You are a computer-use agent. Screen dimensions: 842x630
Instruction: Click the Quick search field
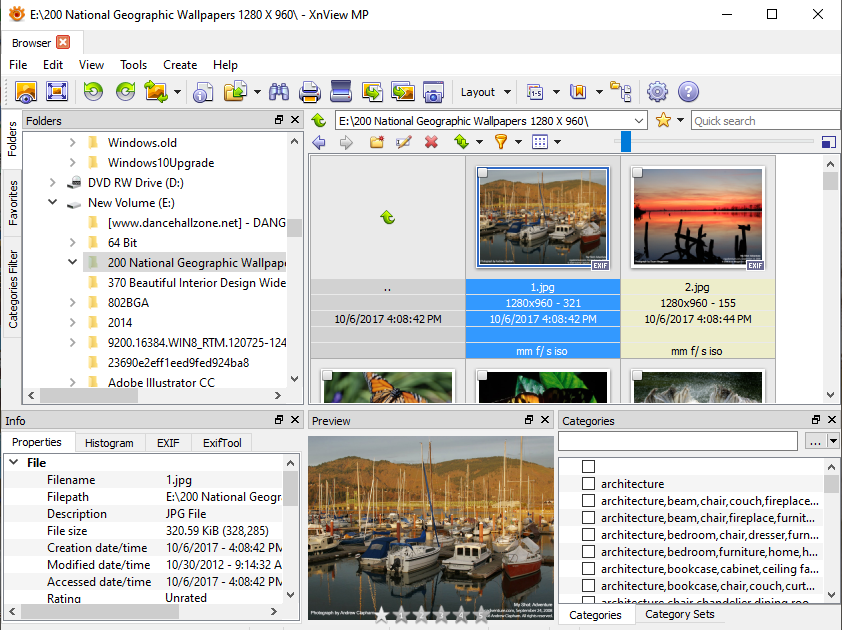[765, 121]
